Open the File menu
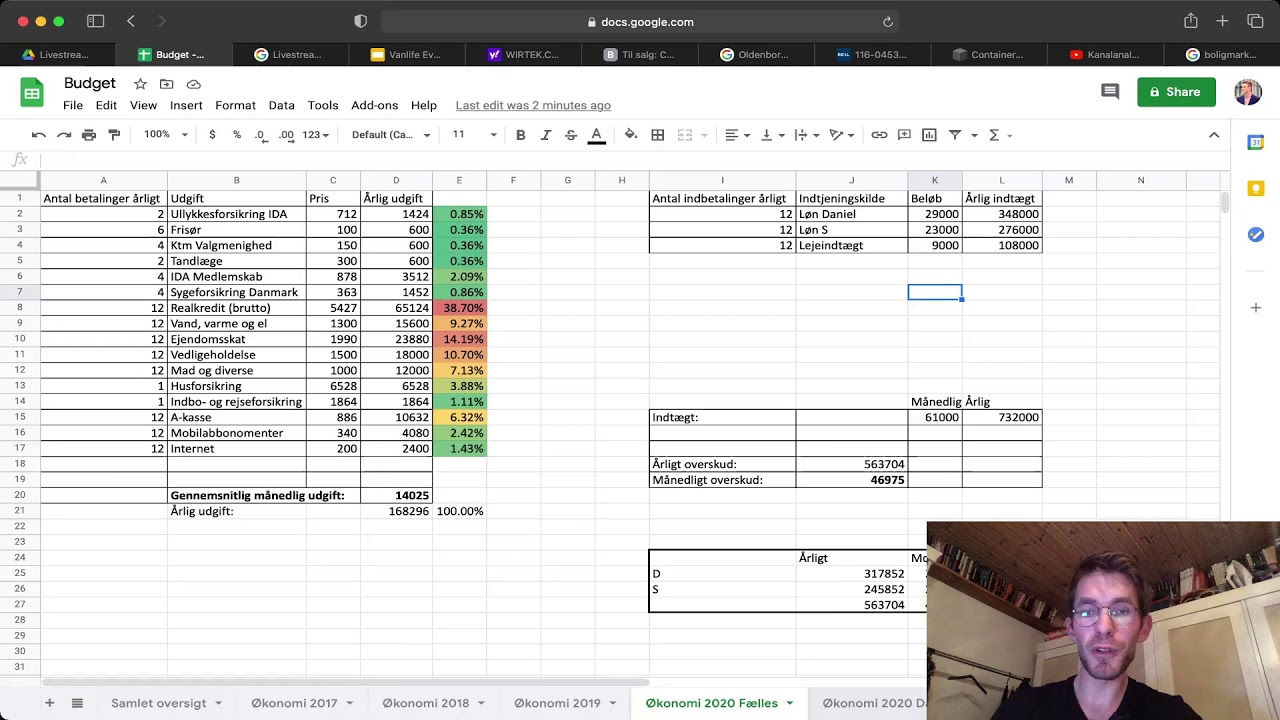 (73, 105)
